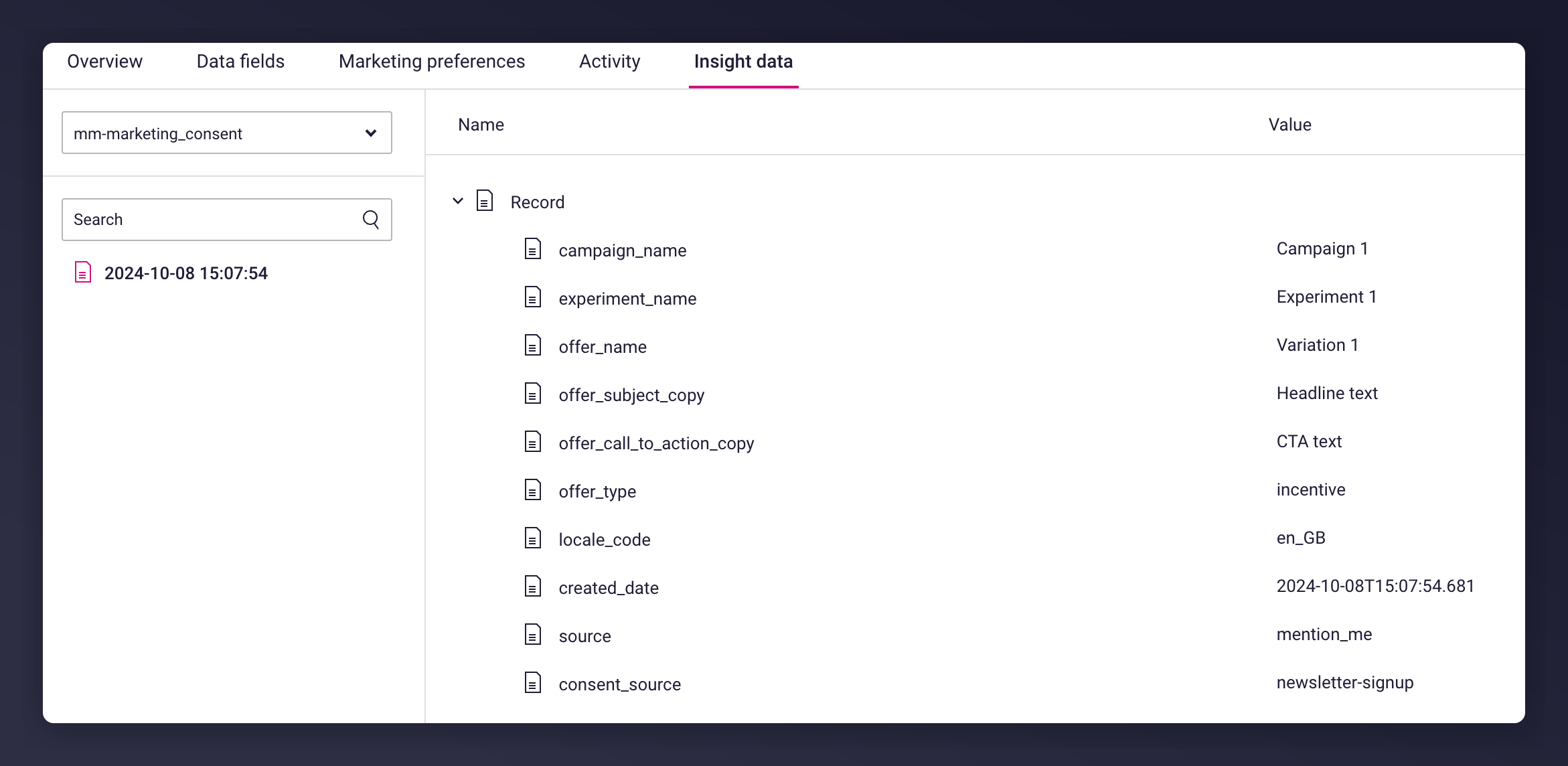Select the offer_type field label

point(597,491)
